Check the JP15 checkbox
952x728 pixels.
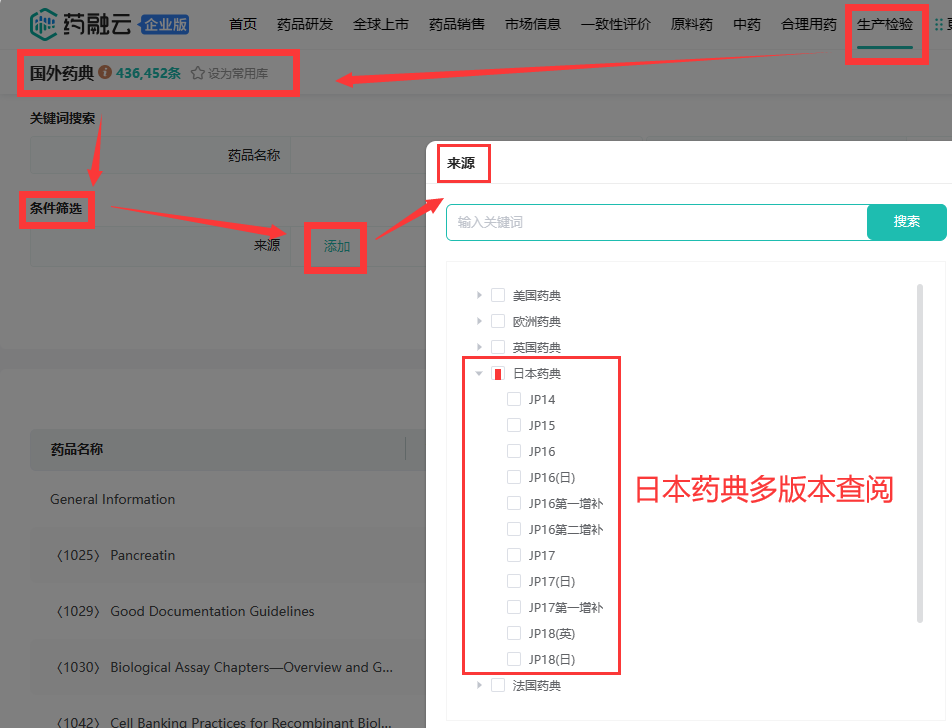pos(514,425)
